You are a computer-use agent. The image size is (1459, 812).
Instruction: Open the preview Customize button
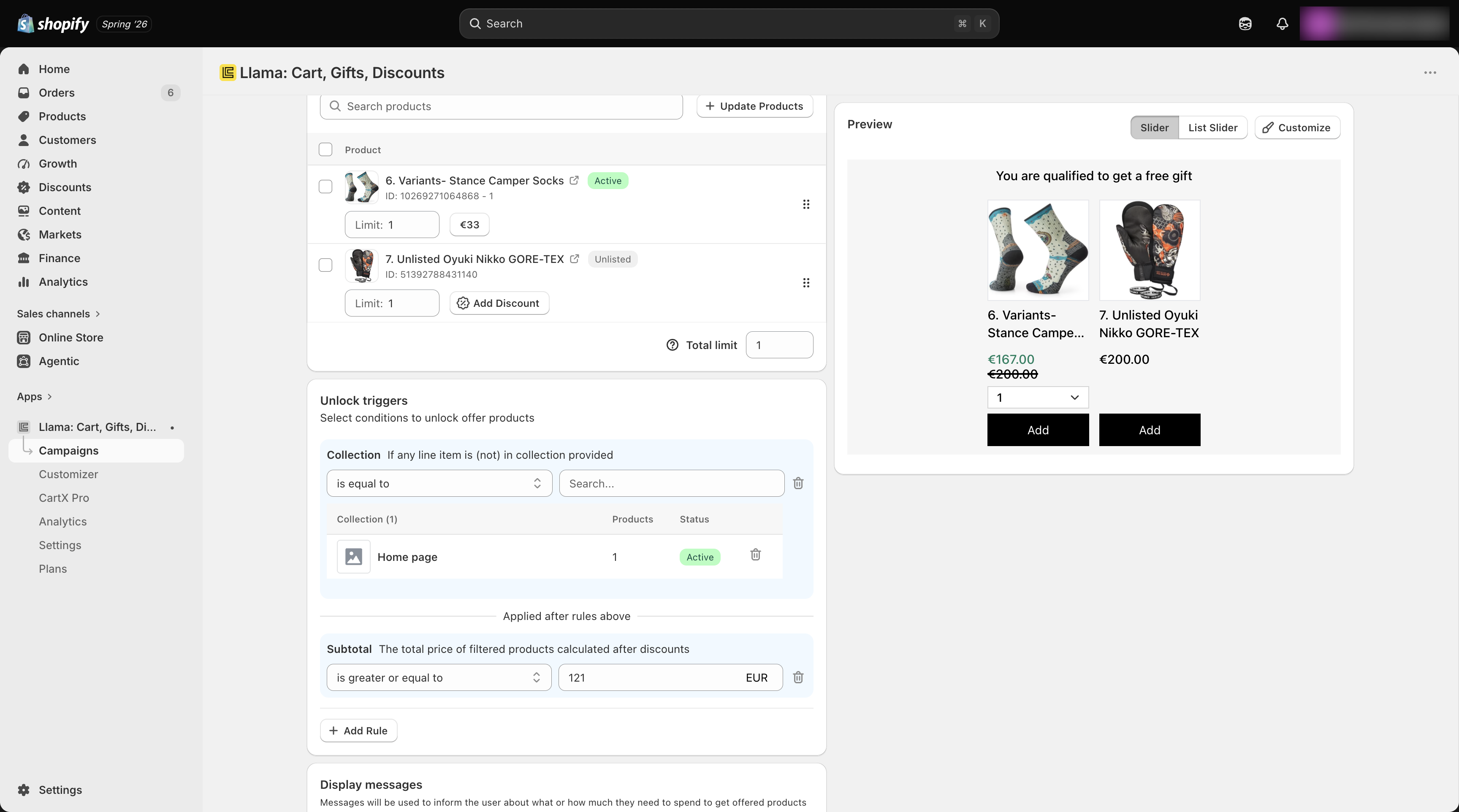pos(1297,127)
